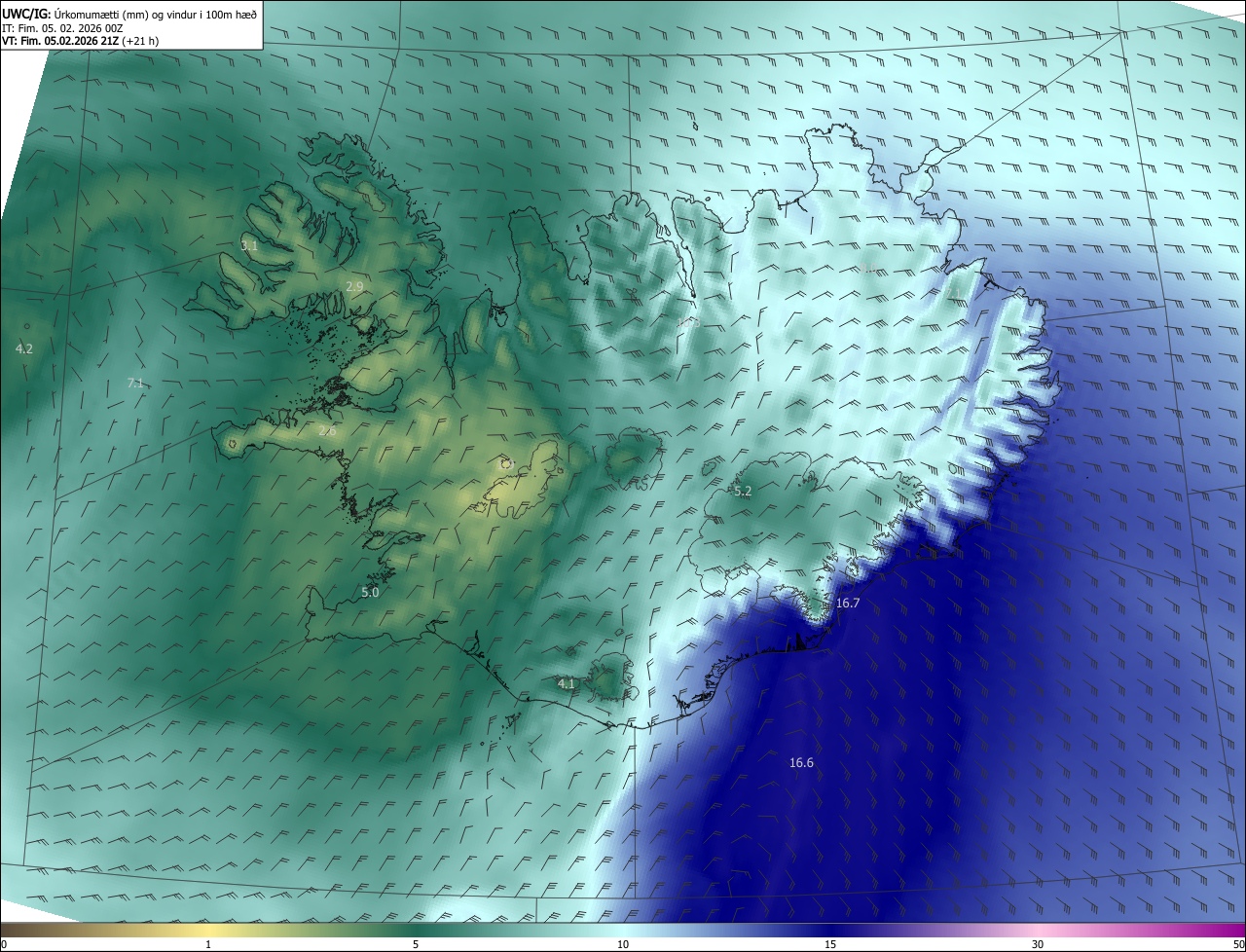Image resolution: width=1246 pixels, height=952 pixels.
Task: Click the "4.2" value over the western sea
Action: click(x=24, y=348)
